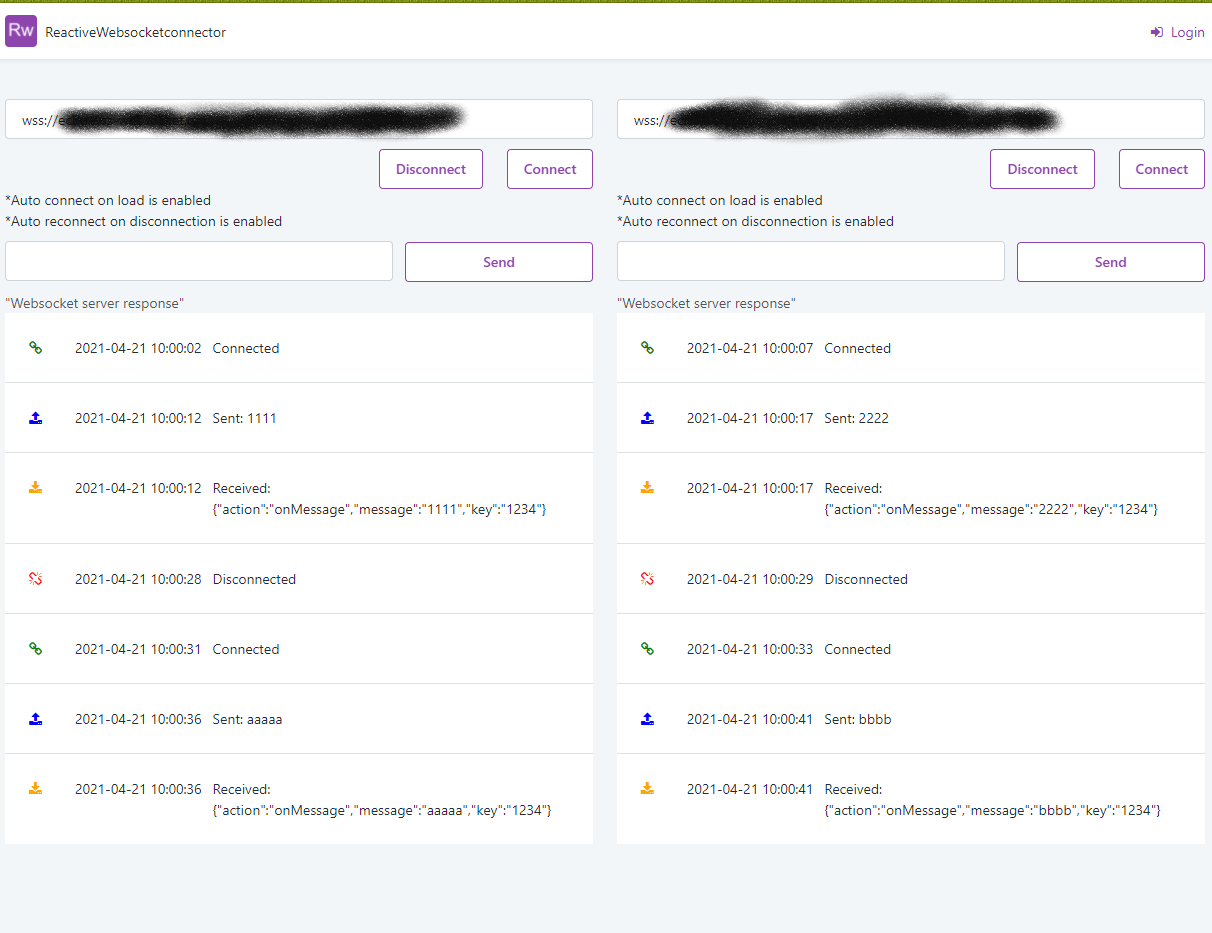Click the left 'Disconnected' log entry text
Image resolution: width=1212 pixels, height=933 pixels.
tap(254, 579)
